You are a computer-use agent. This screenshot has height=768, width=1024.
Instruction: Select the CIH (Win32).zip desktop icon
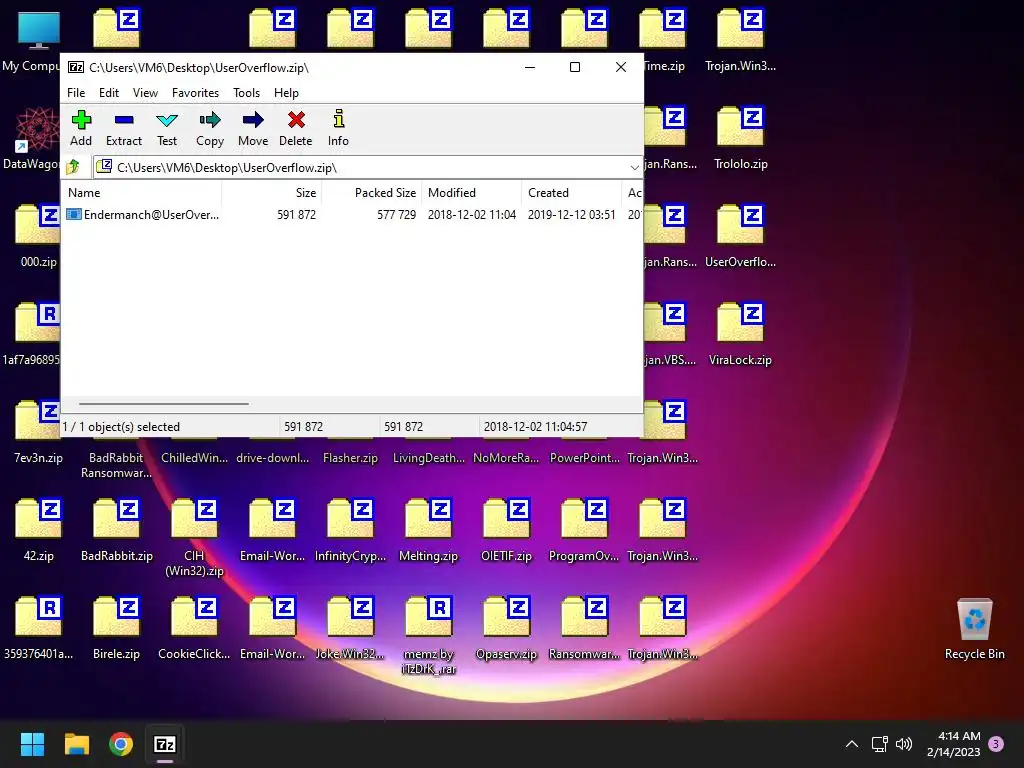tap(194, 537)
